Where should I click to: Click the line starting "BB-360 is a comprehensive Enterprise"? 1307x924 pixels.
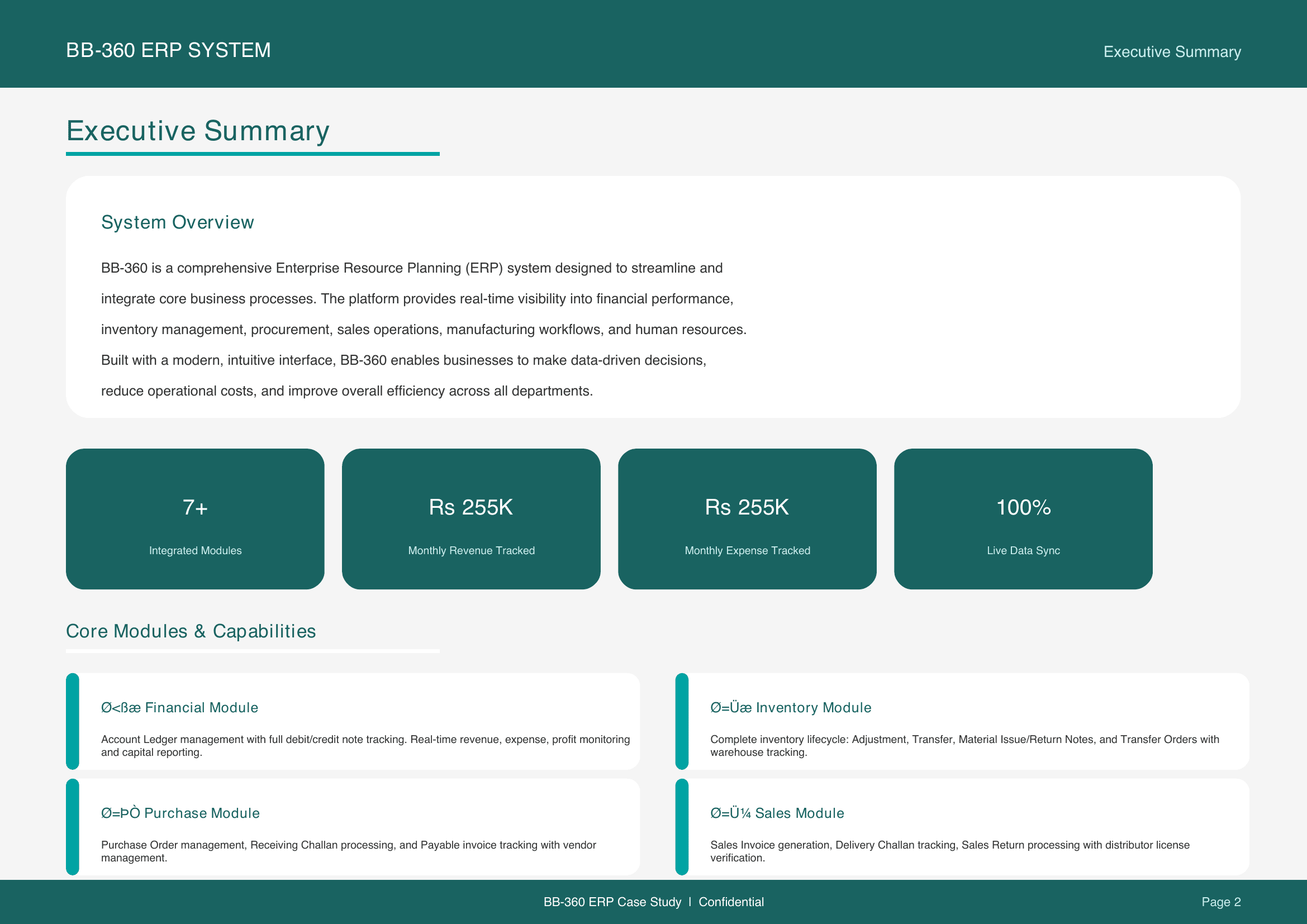412,268
